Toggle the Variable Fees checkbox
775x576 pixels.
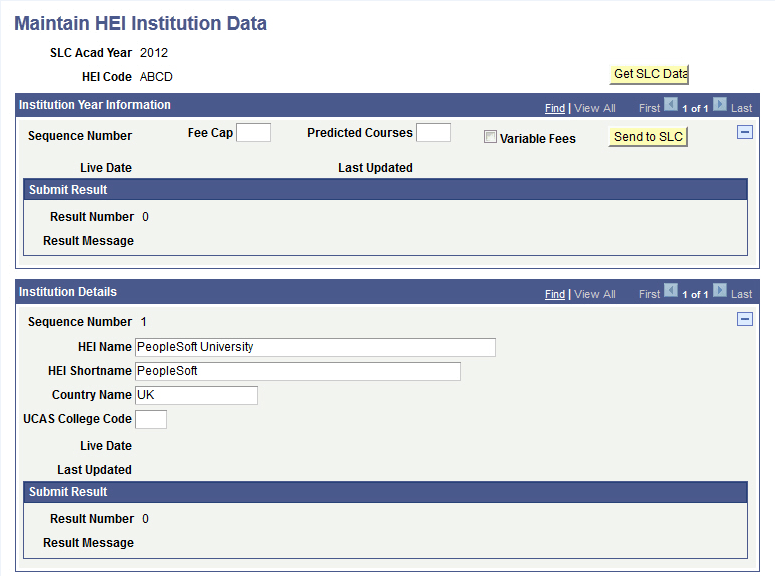point(490,137)
